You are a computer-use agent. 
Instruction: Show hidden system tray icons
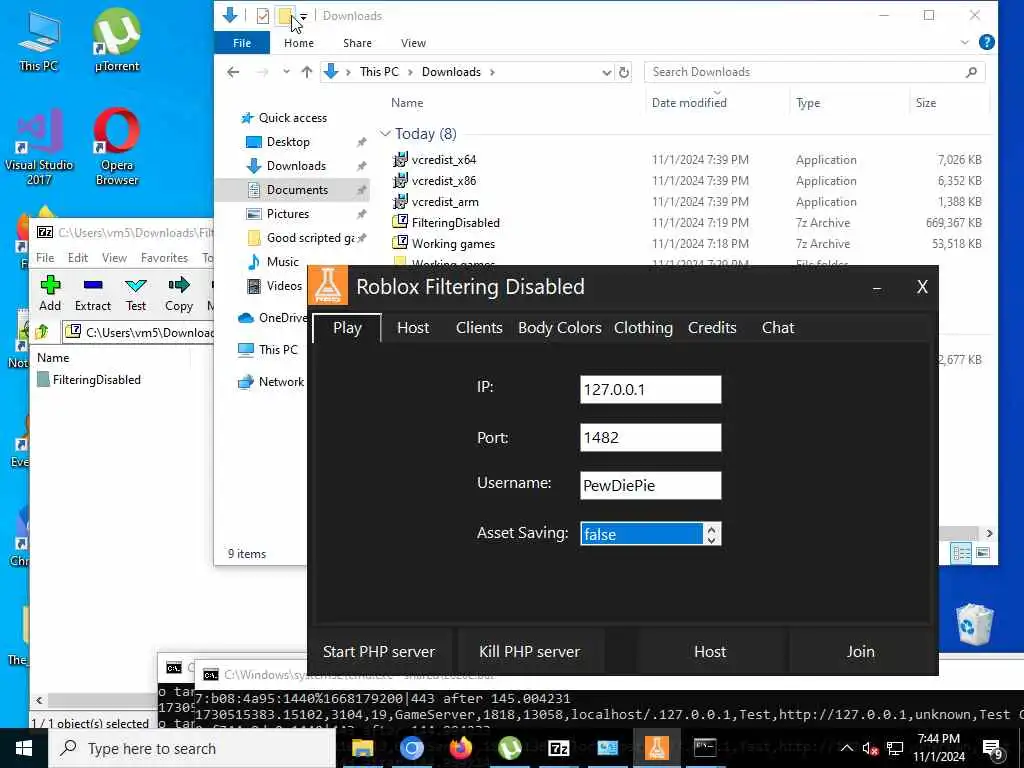(846, 749)
